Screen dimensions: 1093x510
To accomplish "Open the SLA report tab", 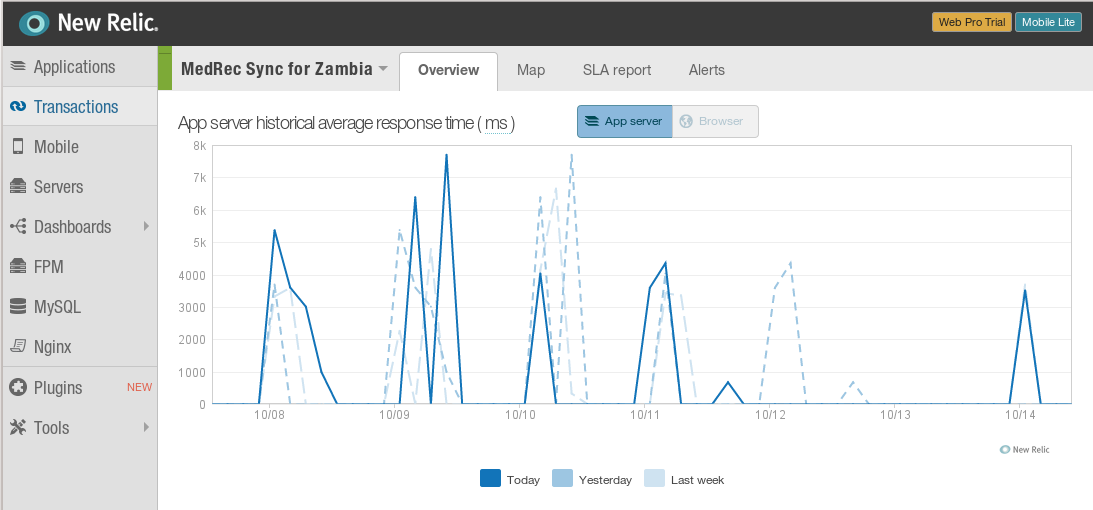I will (x=617, y=70).
